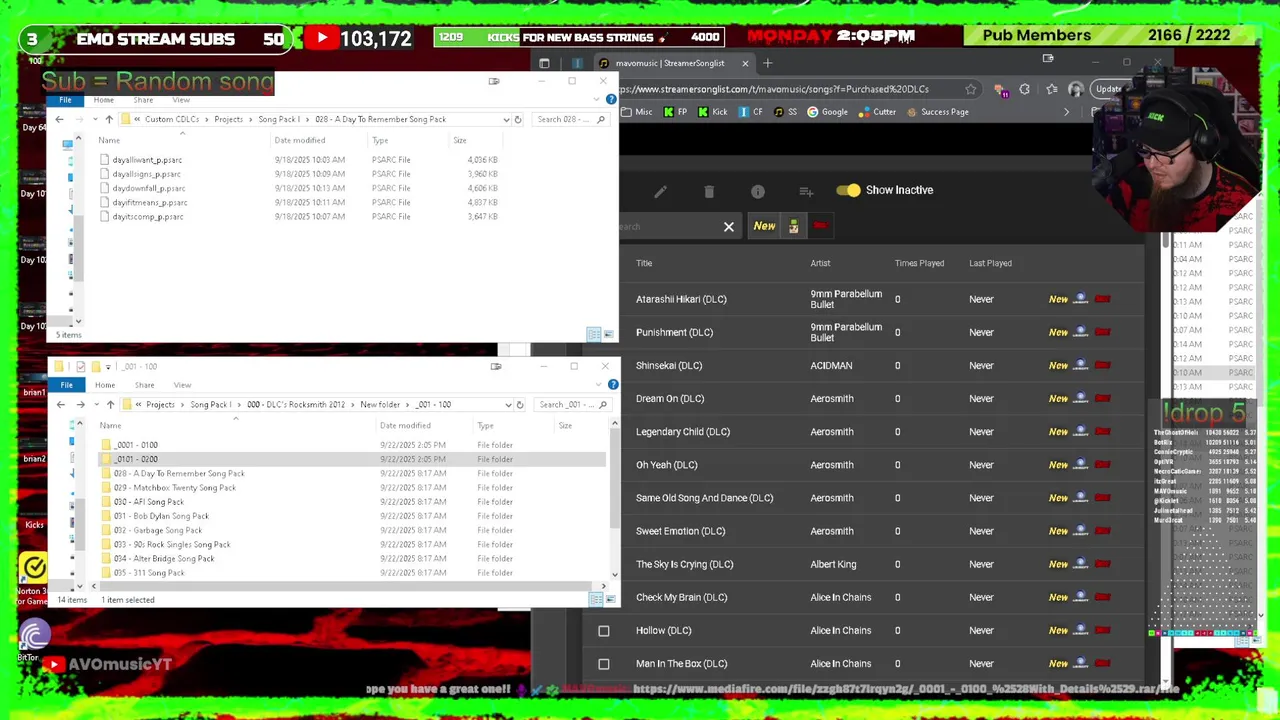Close the mavomusic StreamerSonglist tab
Viewport: 1280px width, 720px height.
pyautogui.click(x=745, y=63)
